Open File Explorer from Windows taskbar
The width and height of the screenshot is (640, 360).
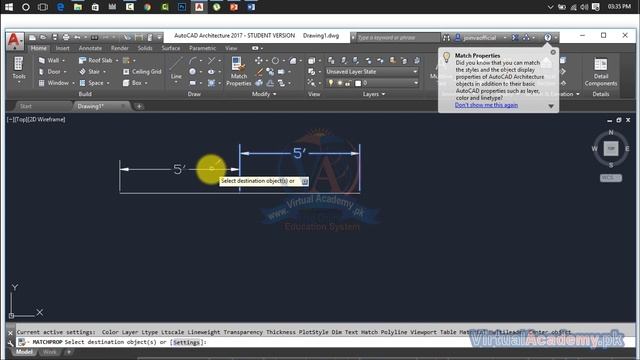78,7
